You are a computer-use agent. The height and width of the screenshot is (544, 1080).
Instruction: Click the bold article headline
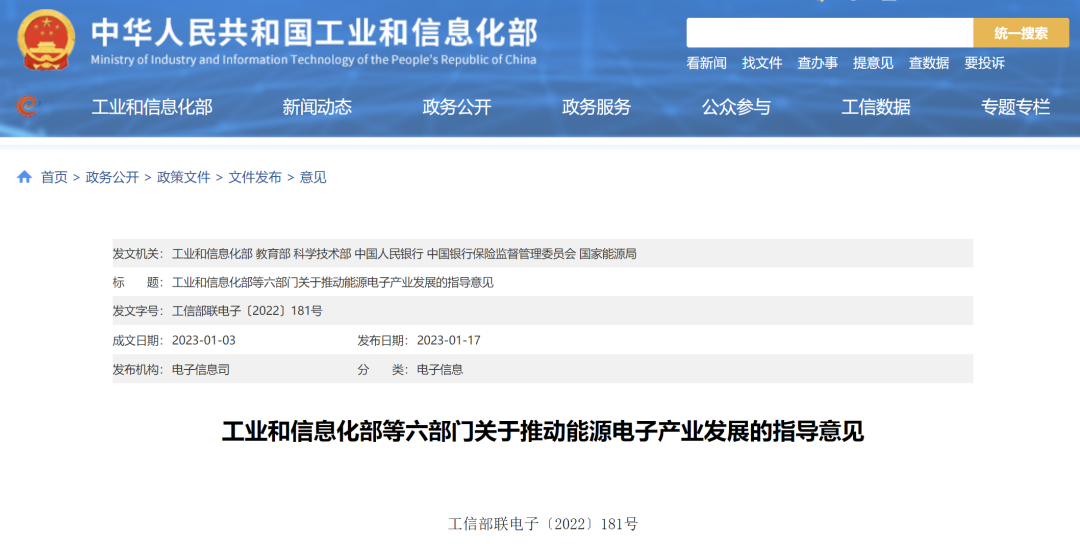[543, 432]
